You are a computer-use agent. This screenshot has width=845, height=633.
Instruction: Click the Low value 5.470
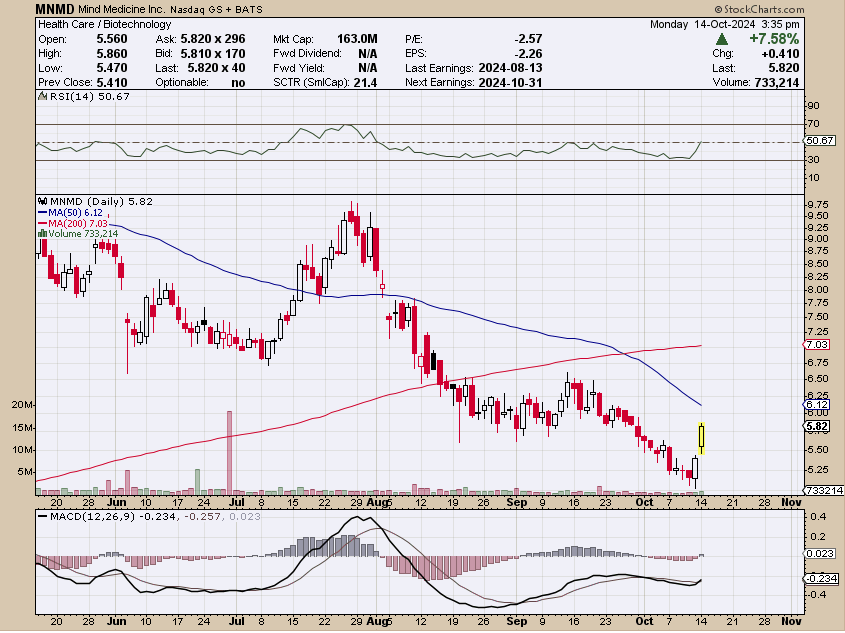112,68
